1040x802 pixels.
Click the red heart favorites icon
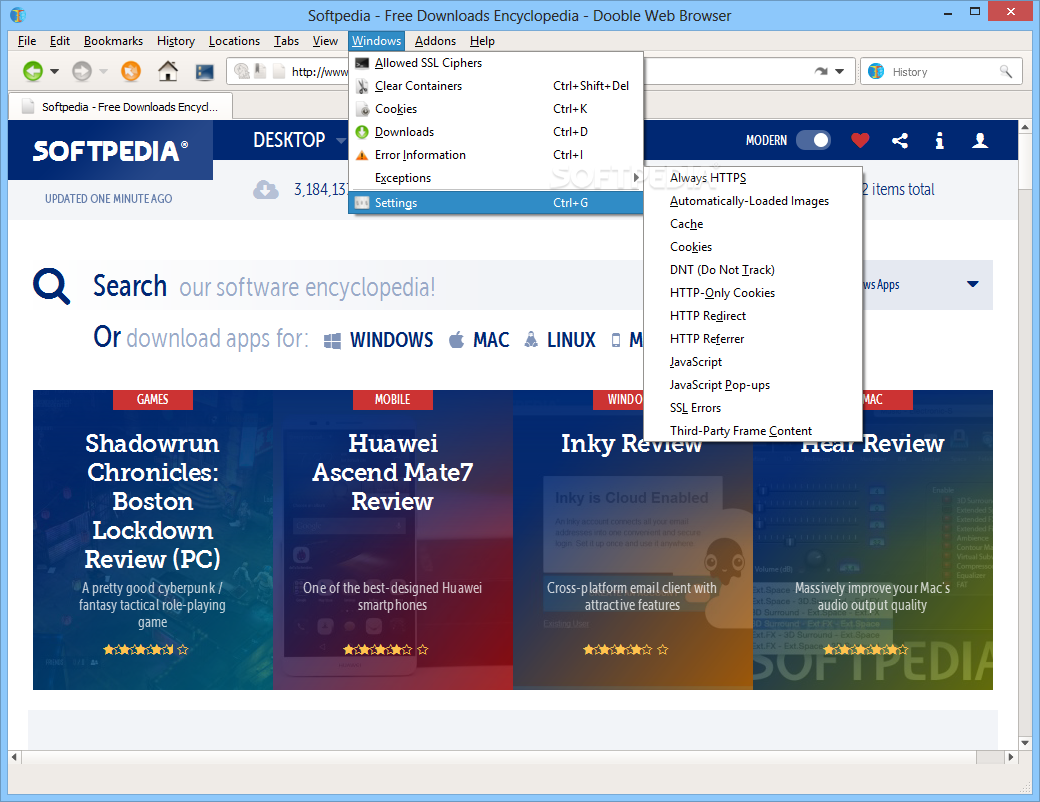860,140
